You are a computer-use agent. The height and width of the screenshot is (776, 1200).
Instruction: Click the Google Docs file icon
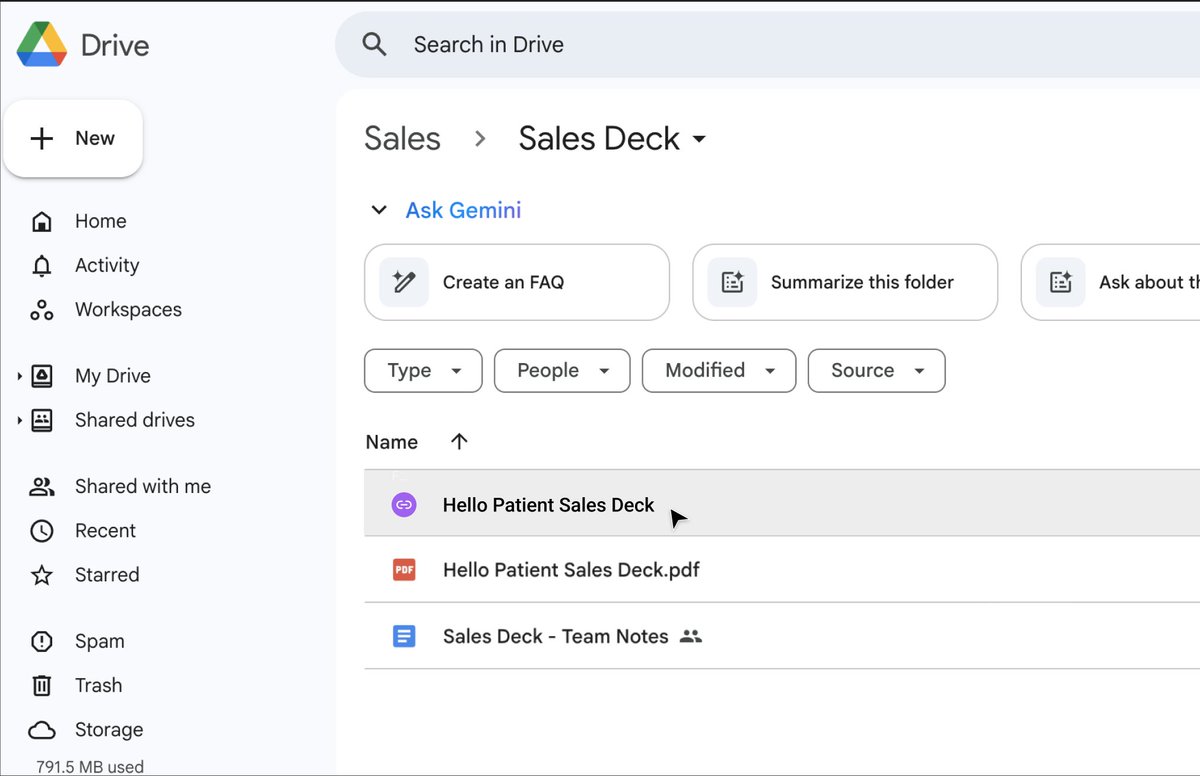[404, 636]
